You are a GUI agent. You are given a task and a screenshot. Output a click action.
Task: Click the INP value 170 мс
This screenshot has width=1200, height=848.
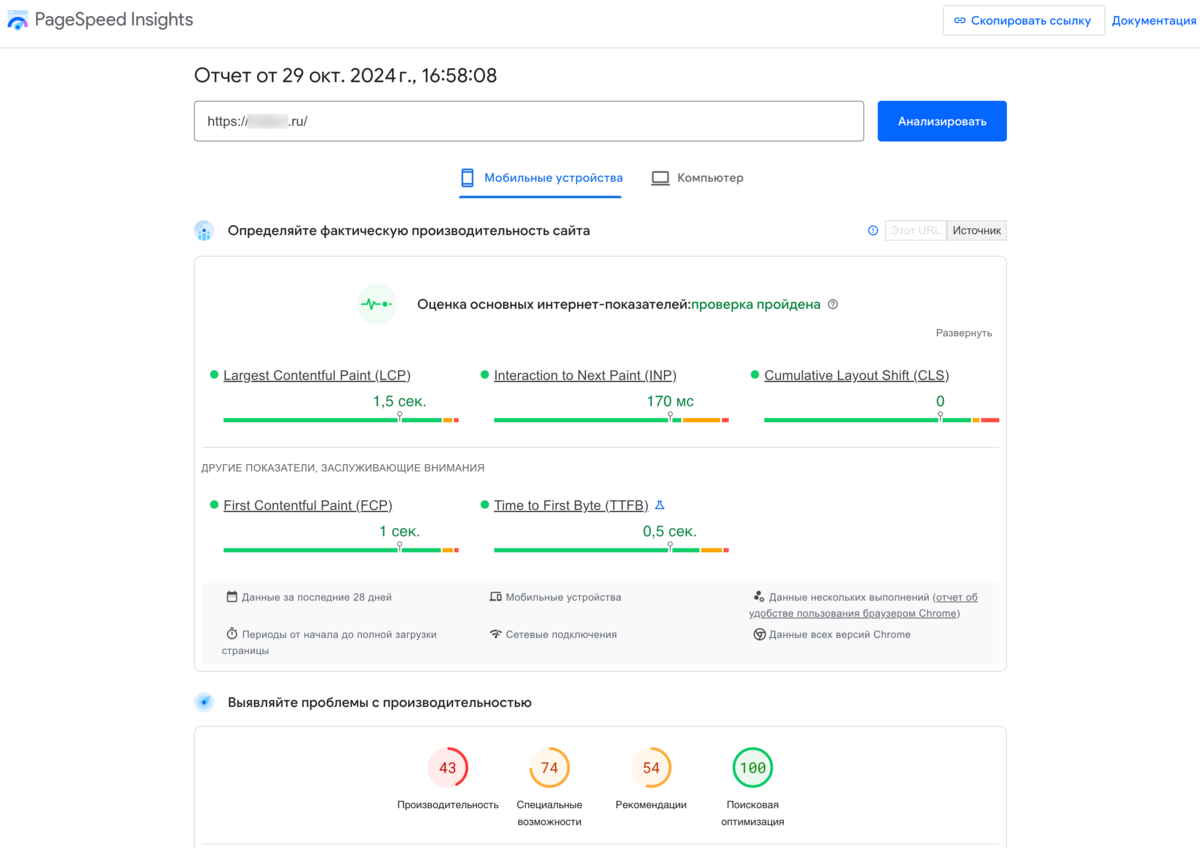click(670, 401)
